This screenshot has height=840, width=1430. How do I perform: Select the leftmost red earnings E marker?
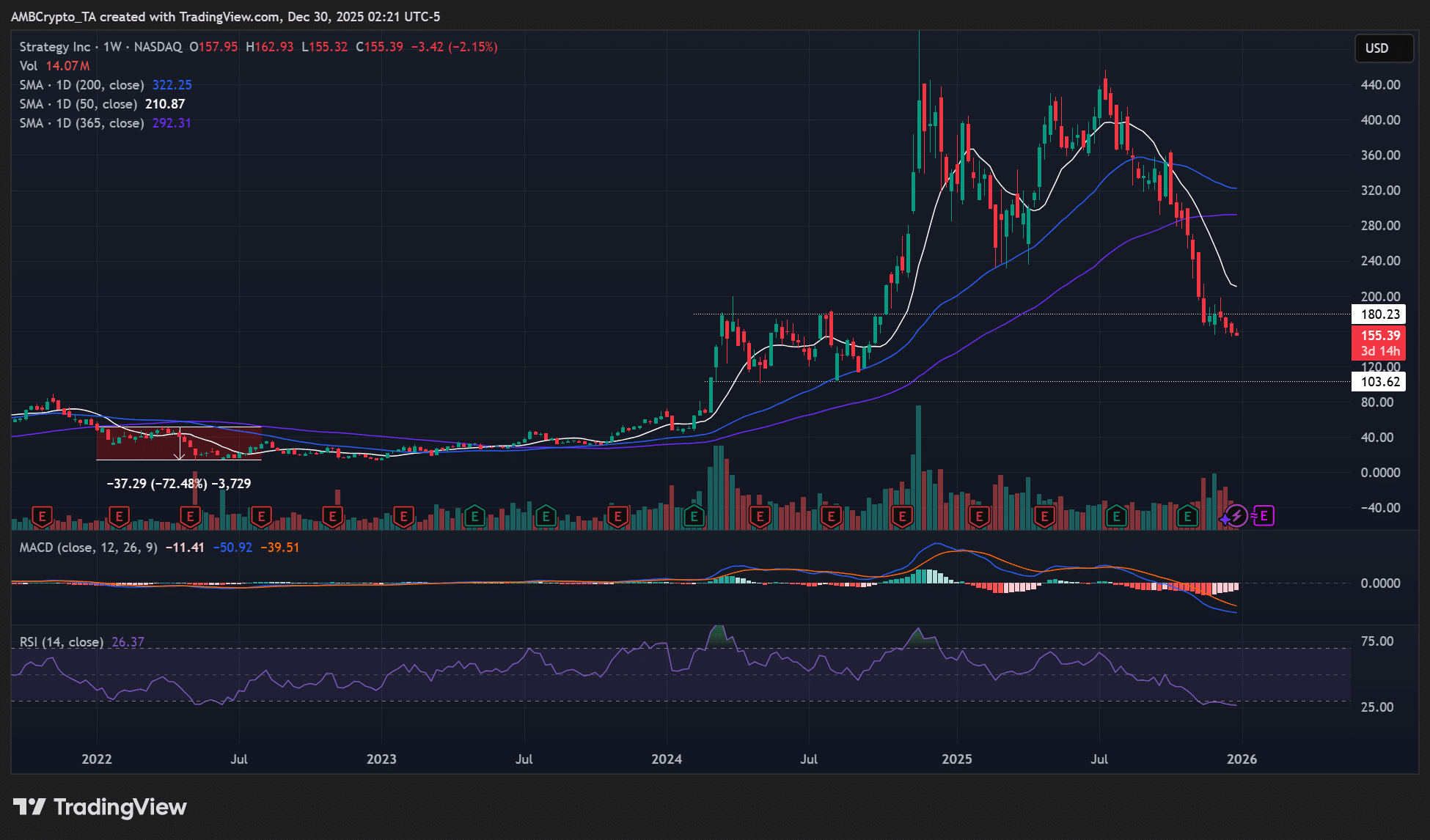(x=42, y=517)
